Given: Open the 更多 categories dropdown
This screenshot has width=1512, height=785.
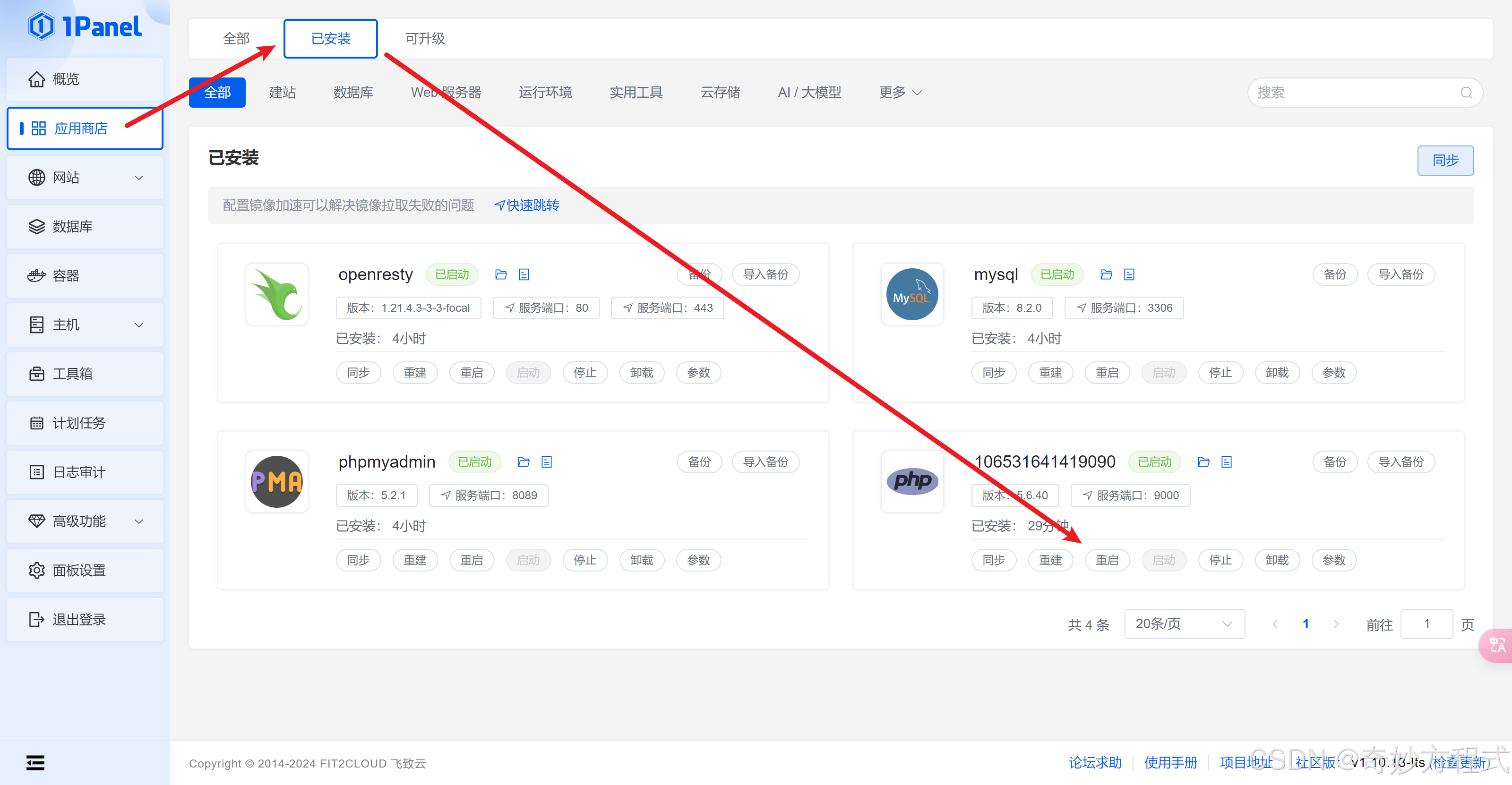Looking at the screenshot, I should pyautogui.click(x=901, y=93).
